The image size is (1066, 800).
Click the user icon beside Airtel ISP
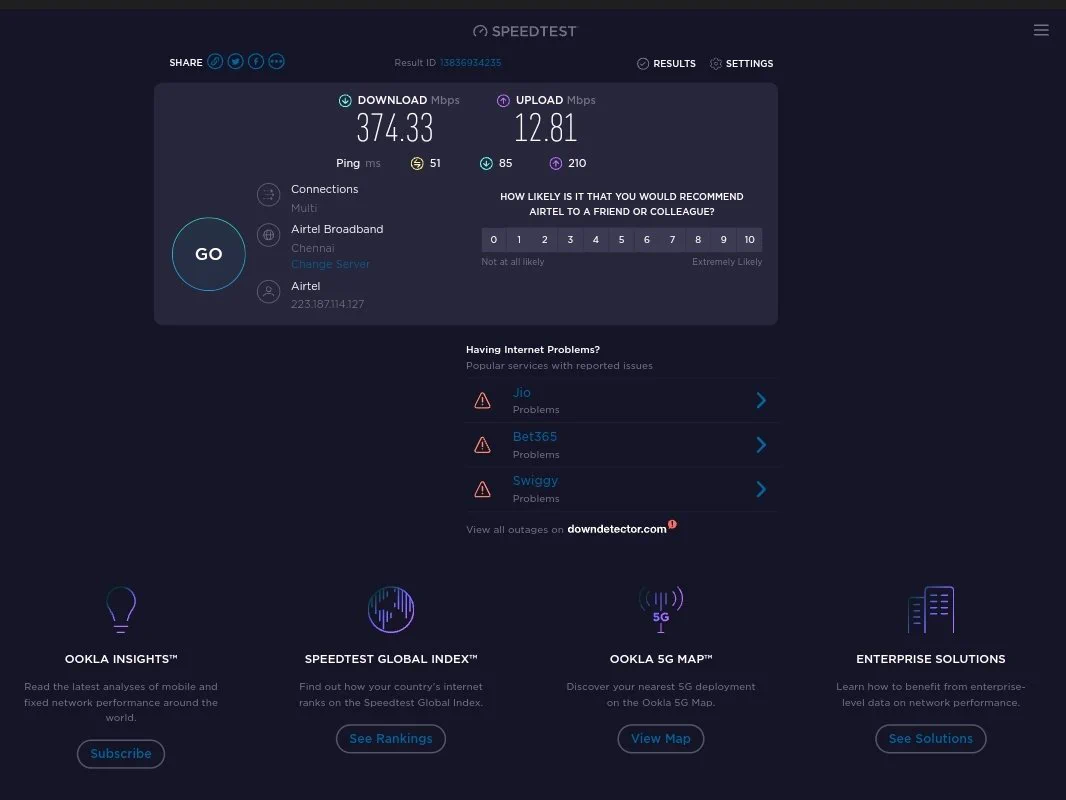pos(269,292)
